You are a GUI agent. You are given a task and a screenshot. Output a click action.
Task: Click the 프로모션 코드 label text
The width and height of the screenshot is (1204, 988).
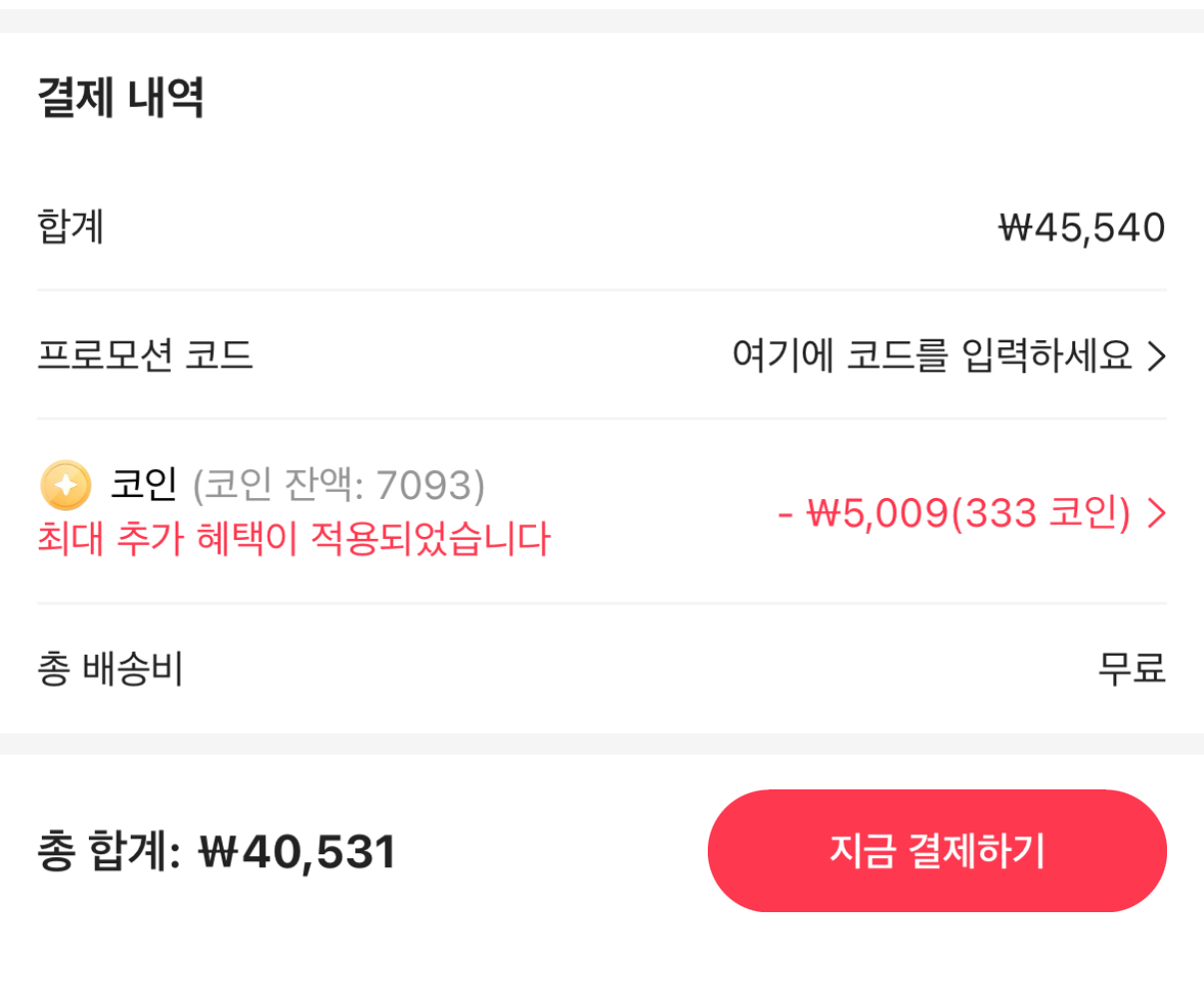[x=145, y=356]
